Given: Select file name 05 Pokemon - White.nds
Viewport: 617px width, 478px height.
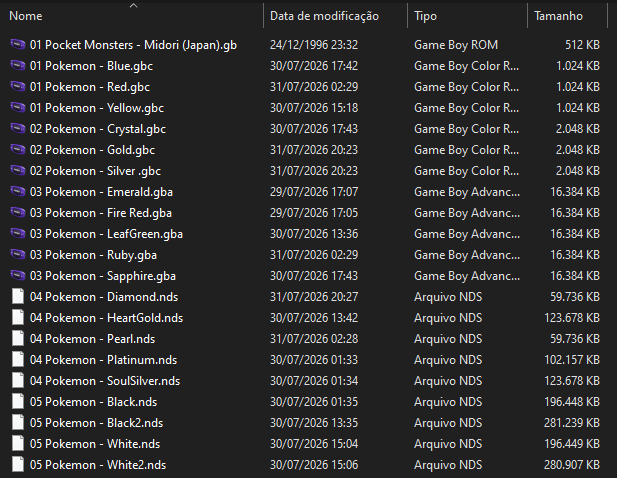Looking at the screenshot, I should click(95, 444).
